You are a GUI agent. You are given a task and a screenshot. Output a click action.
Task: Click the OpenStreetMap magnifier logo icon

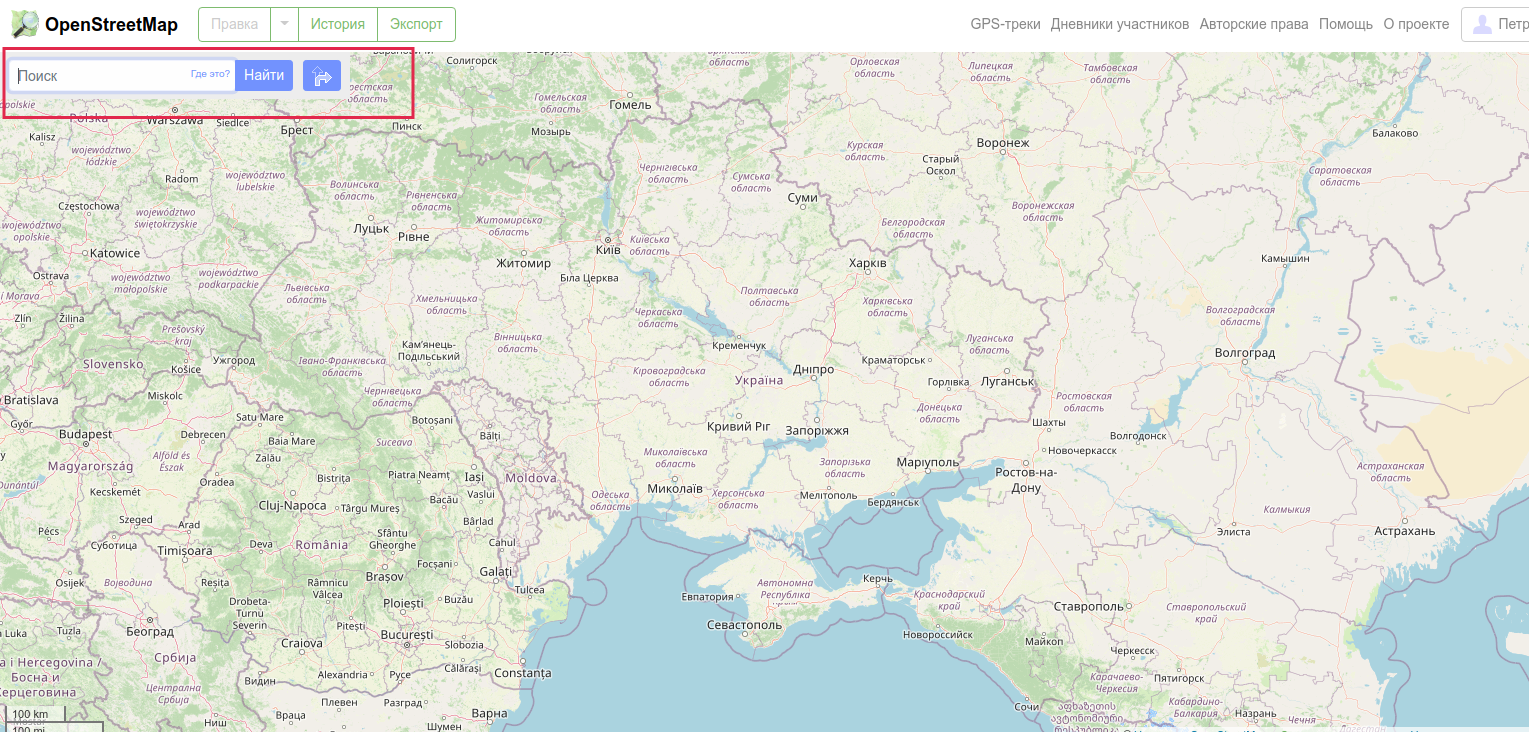(x=24, y=24)
